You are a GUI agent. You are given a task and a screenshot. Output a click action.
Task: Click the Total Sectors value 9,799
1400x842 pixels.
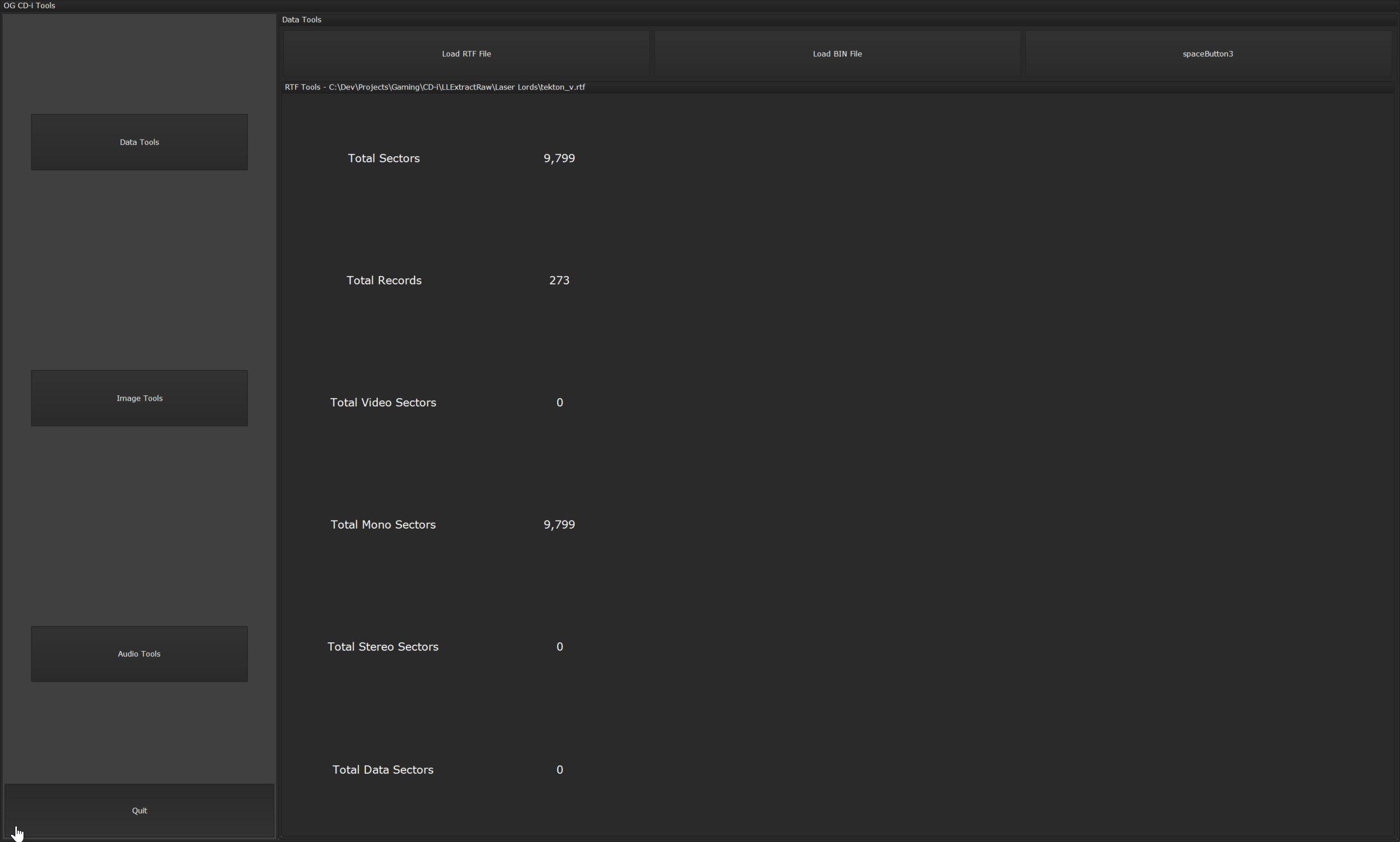coord(559,159)
